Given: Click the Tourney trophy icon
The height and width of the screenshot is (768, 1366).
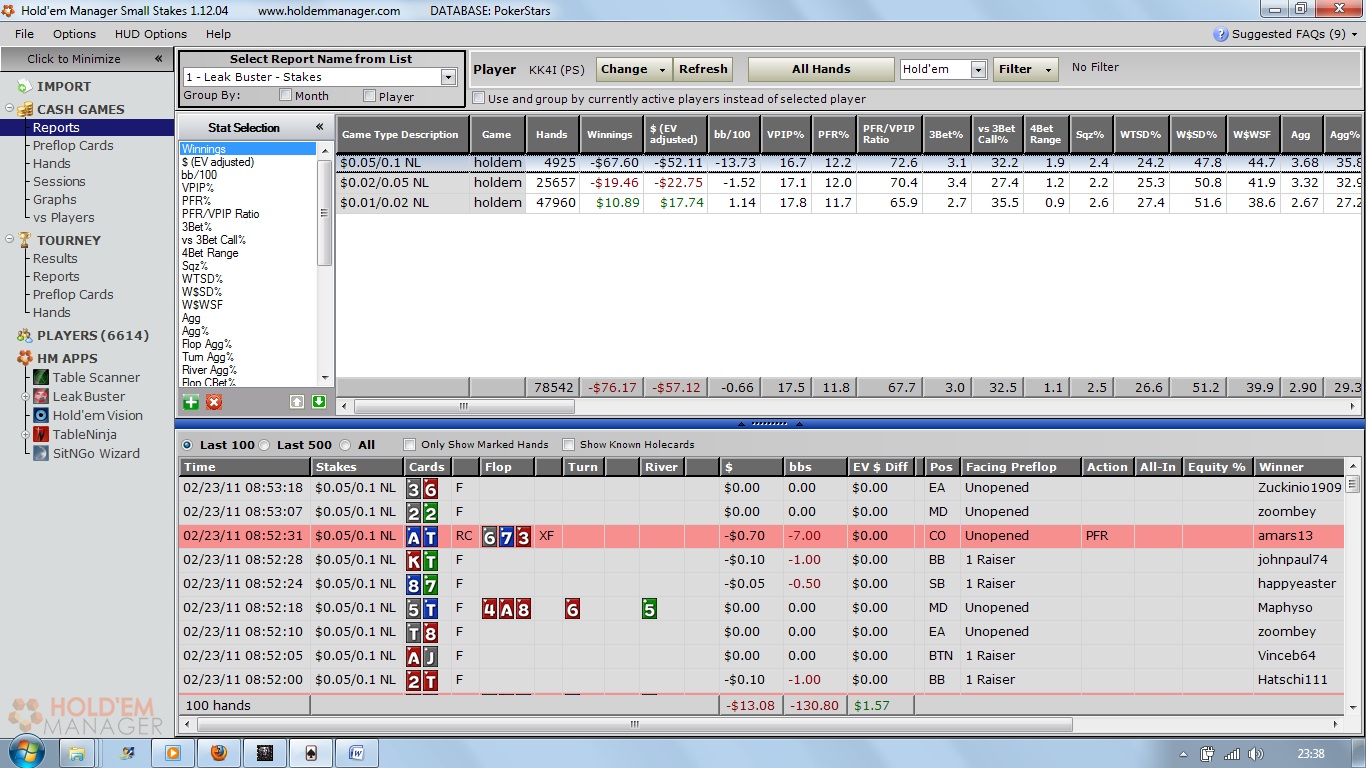Looking at the screenshot, I should click(x=24, y=240).
